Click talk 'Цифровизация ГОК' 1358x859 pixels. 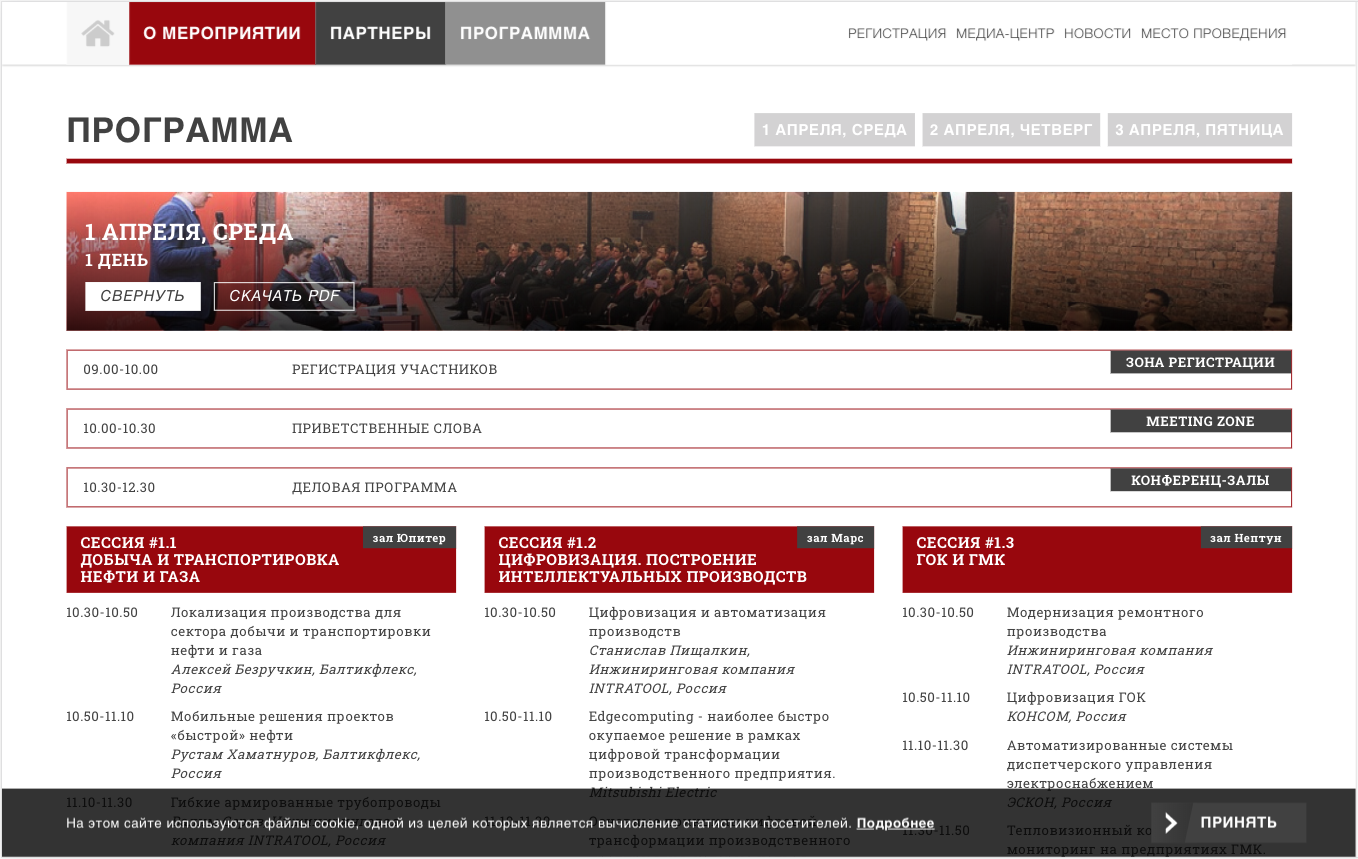1076,697
